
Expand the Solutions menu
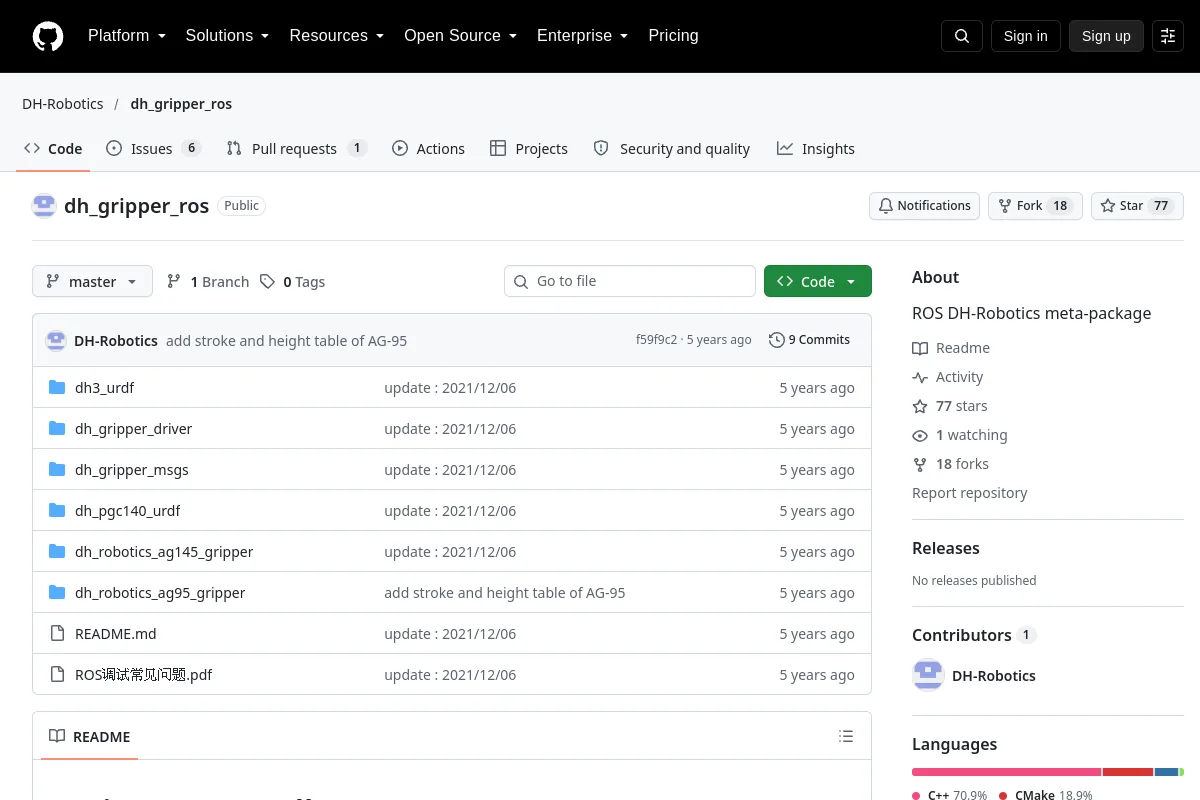point(227,36)
